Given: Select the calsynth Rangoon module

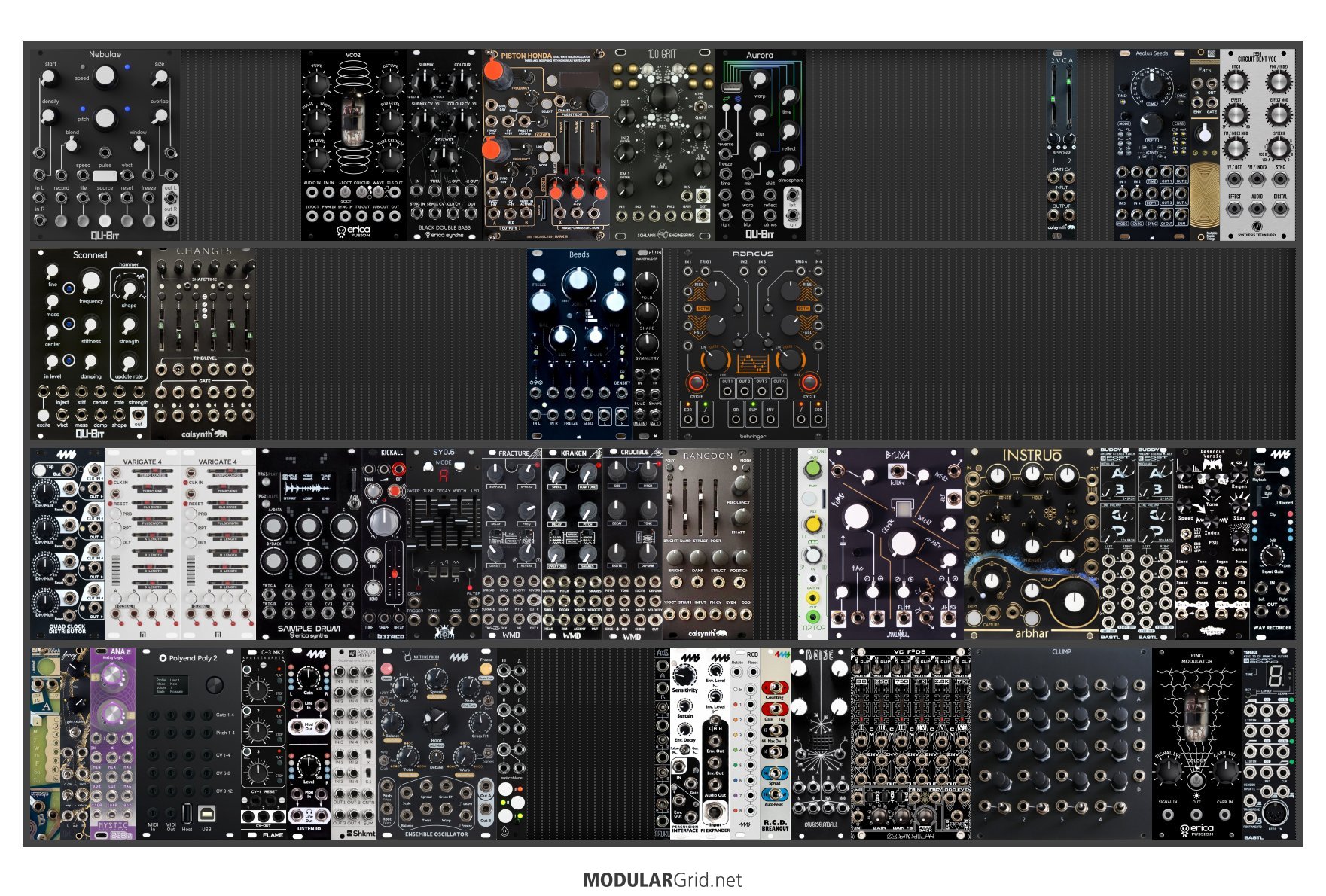Looking at the screenshot, I should (x=708, y=544).
